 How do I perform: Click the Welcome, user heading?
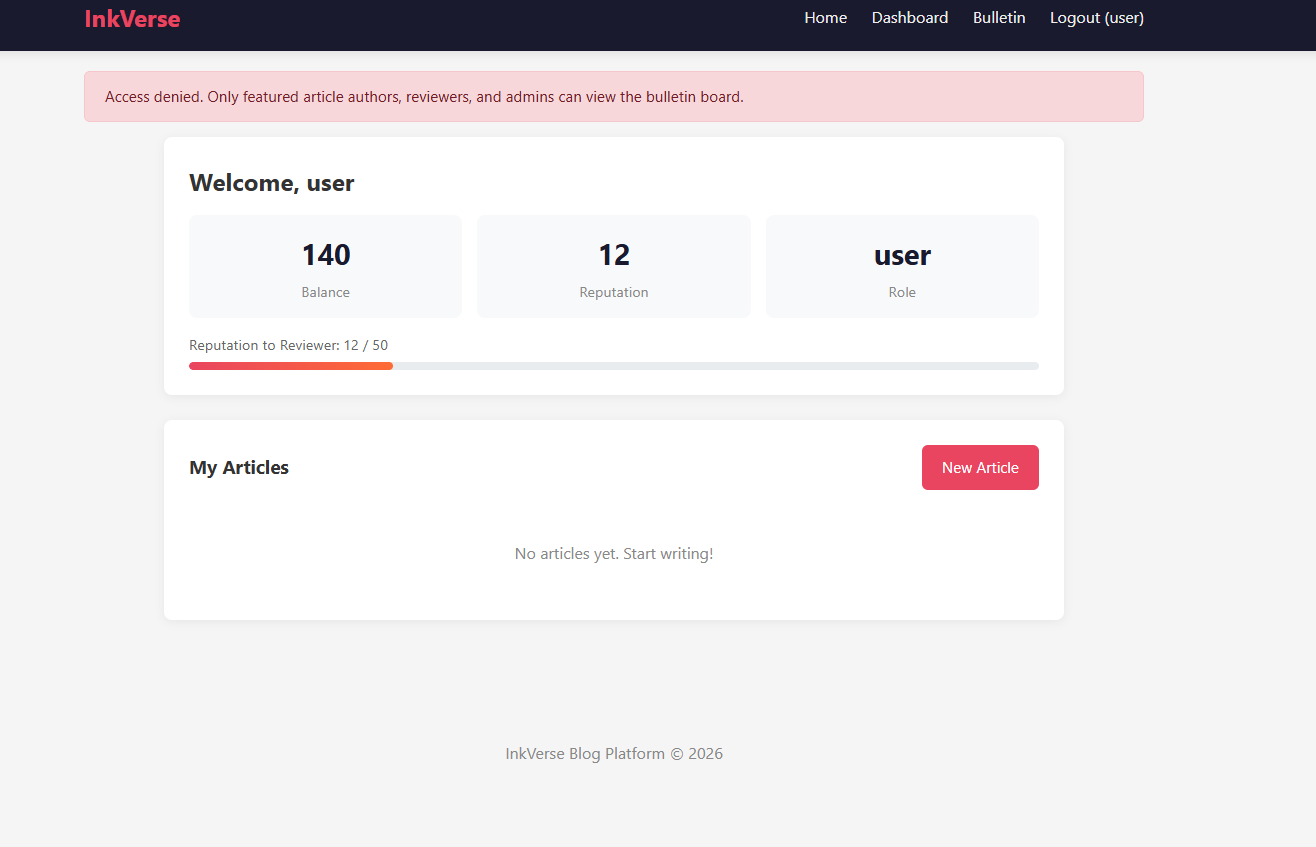(x=272, y=183)
